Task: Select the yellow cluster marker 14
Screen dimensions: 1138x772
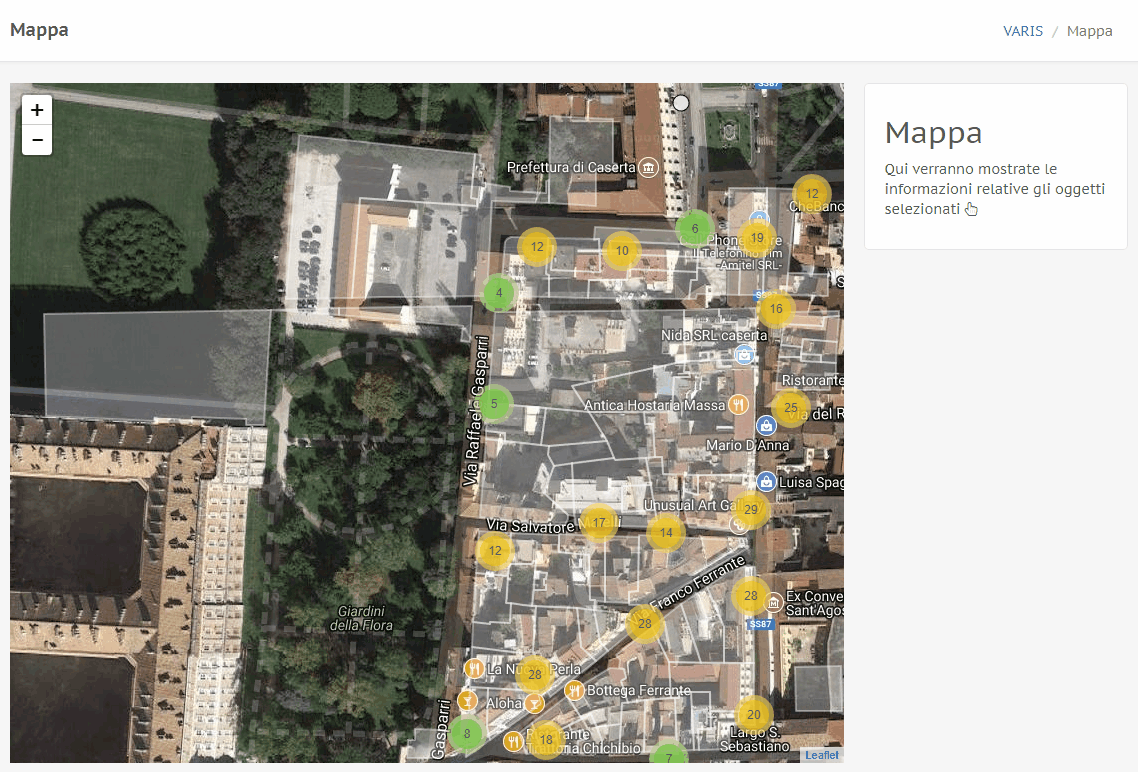Action: click(x=666, y=533)
